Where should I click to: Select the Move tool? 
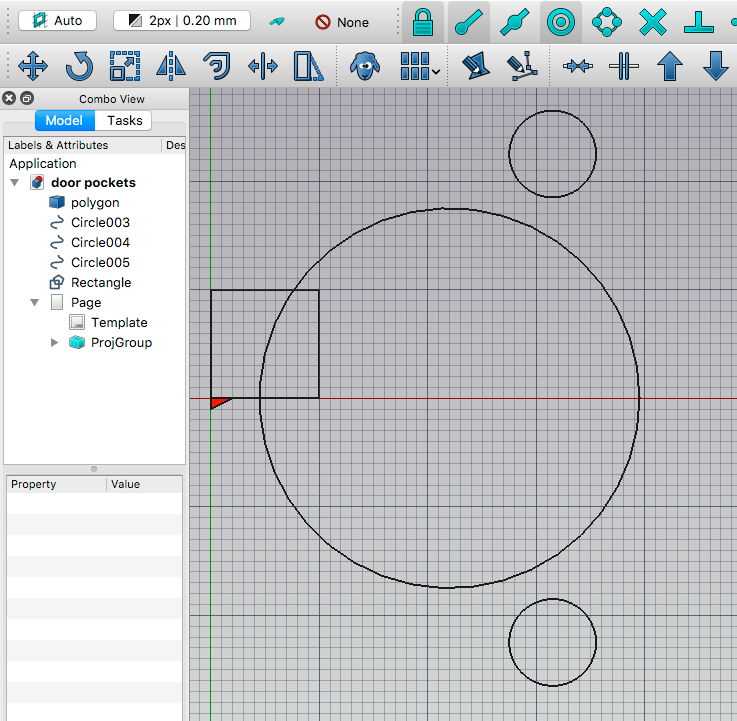tap(33, 67)
